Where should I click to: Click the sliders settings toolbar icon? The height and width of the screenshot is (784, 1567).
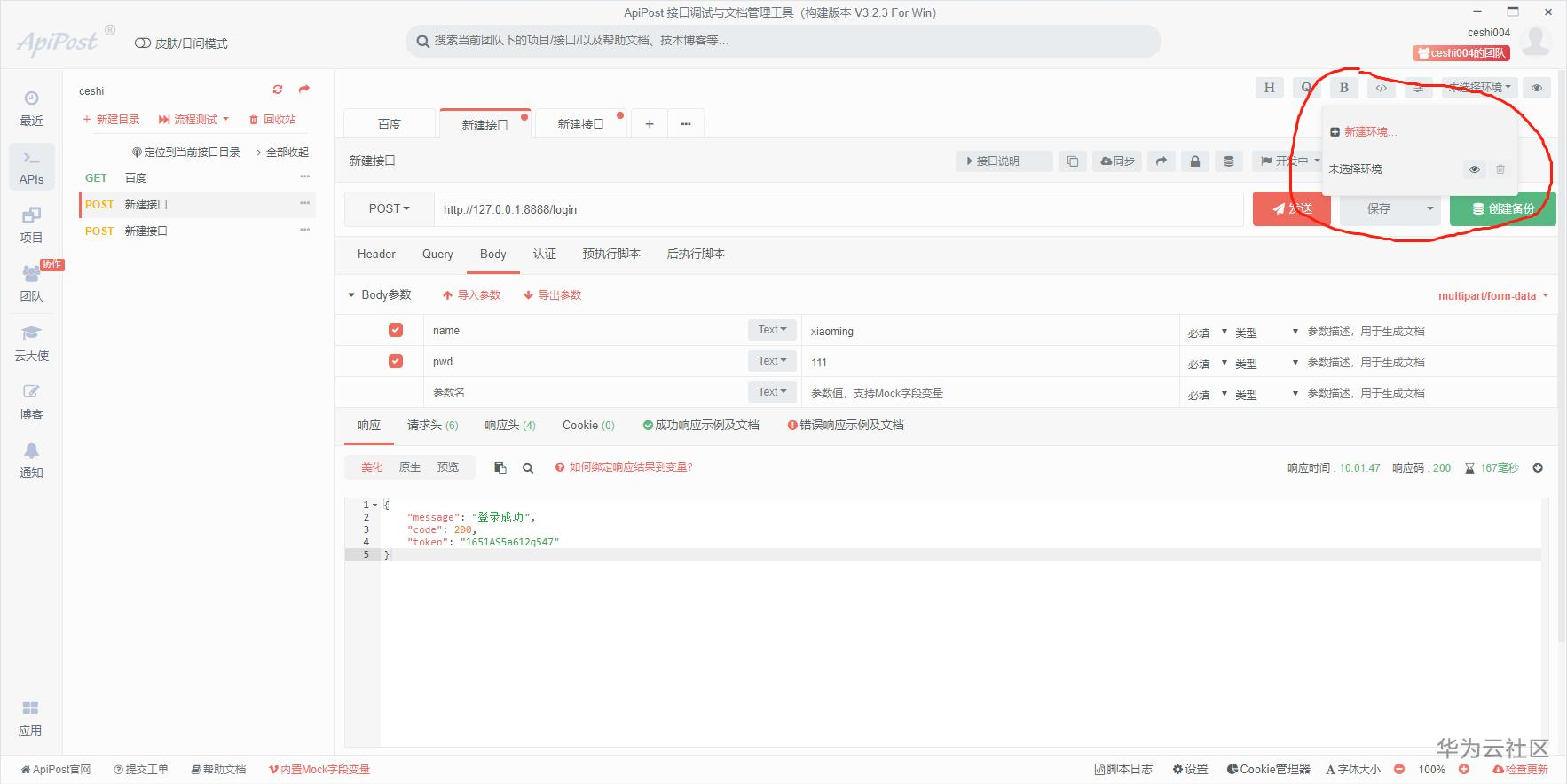point(1418,88)
